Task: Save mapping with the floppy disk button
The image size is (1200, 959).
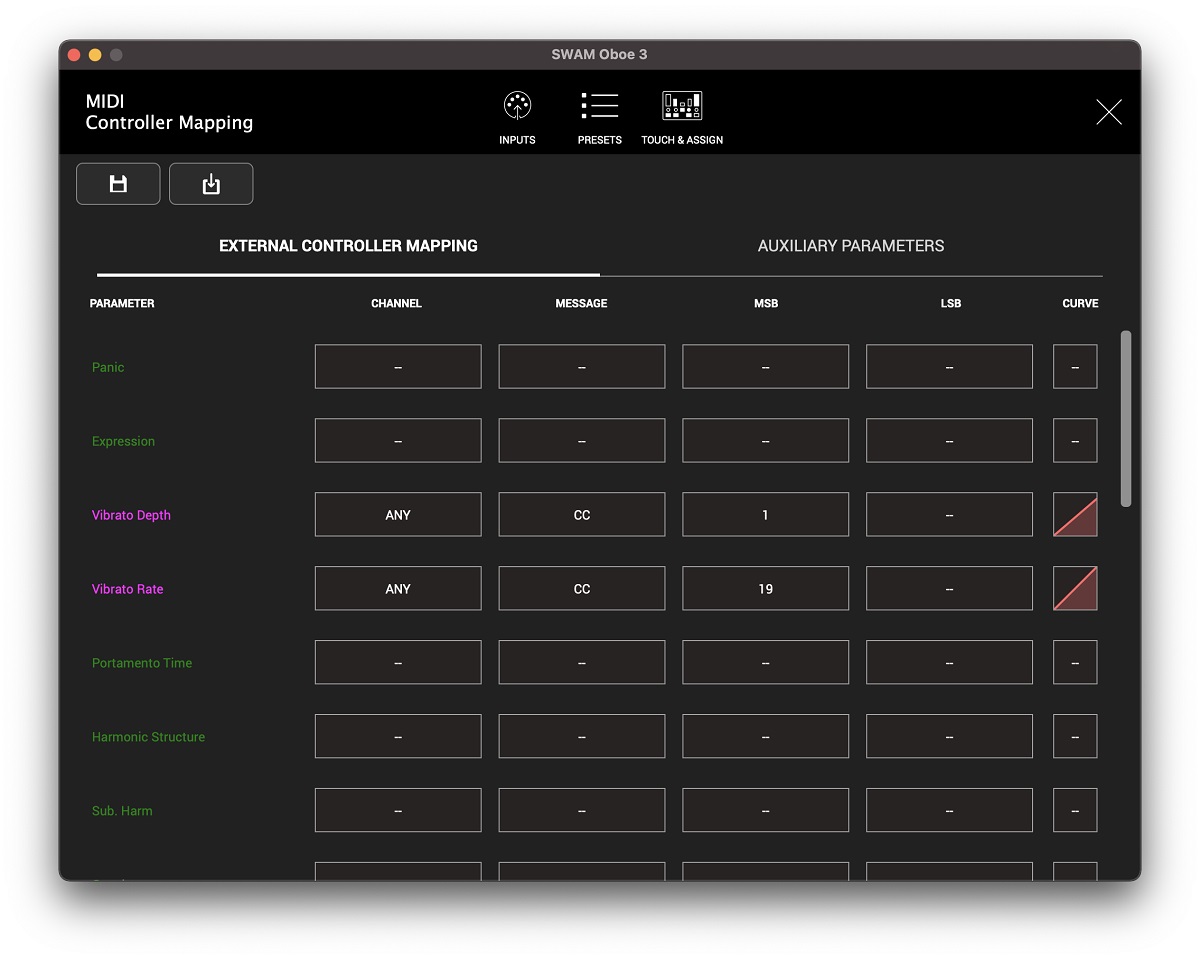Action: click(x=118, y=184)
